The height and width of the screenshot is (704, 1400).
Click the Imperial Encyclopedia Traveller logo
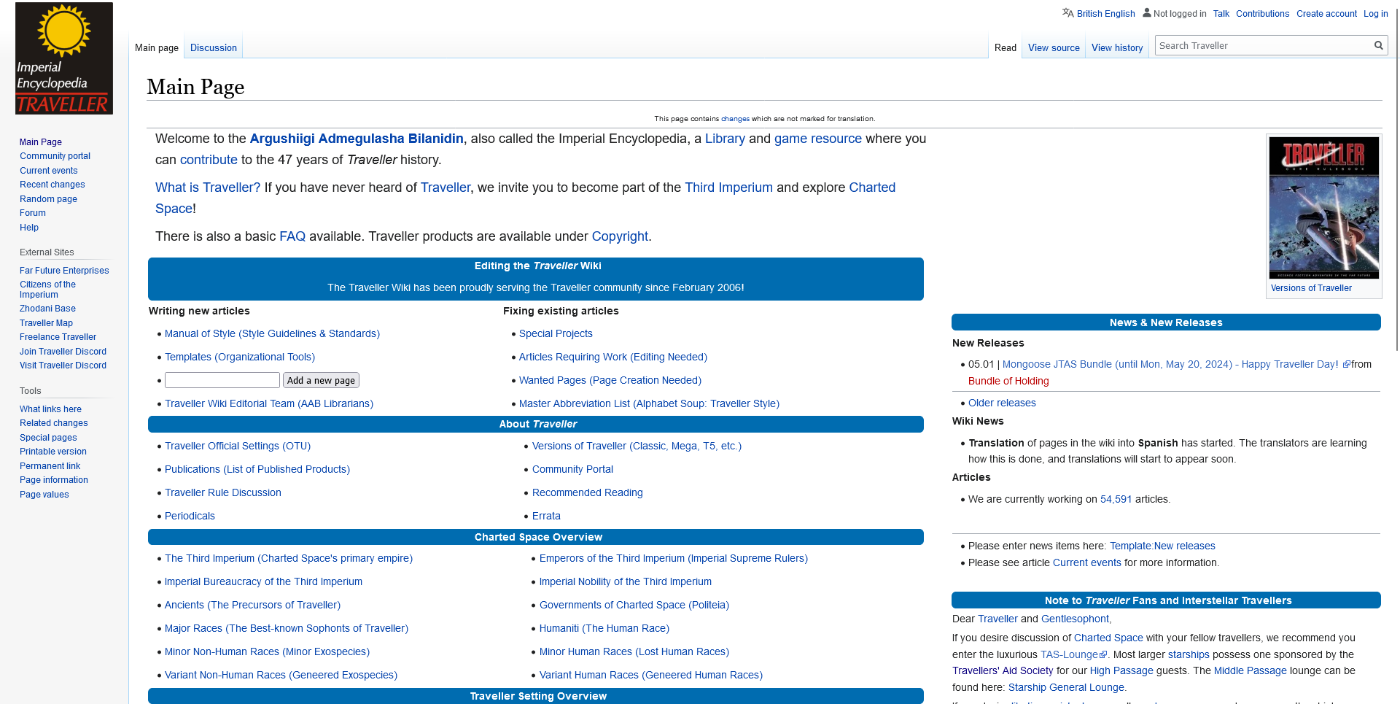click(63, 58)
